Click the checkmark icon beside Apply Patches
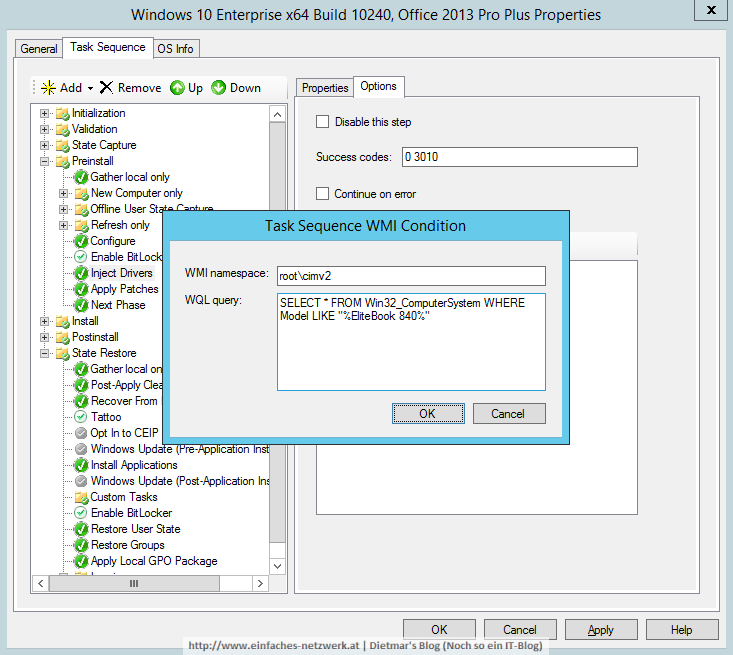733x655 pixels. pyautogui.click(x=81, y=289)
